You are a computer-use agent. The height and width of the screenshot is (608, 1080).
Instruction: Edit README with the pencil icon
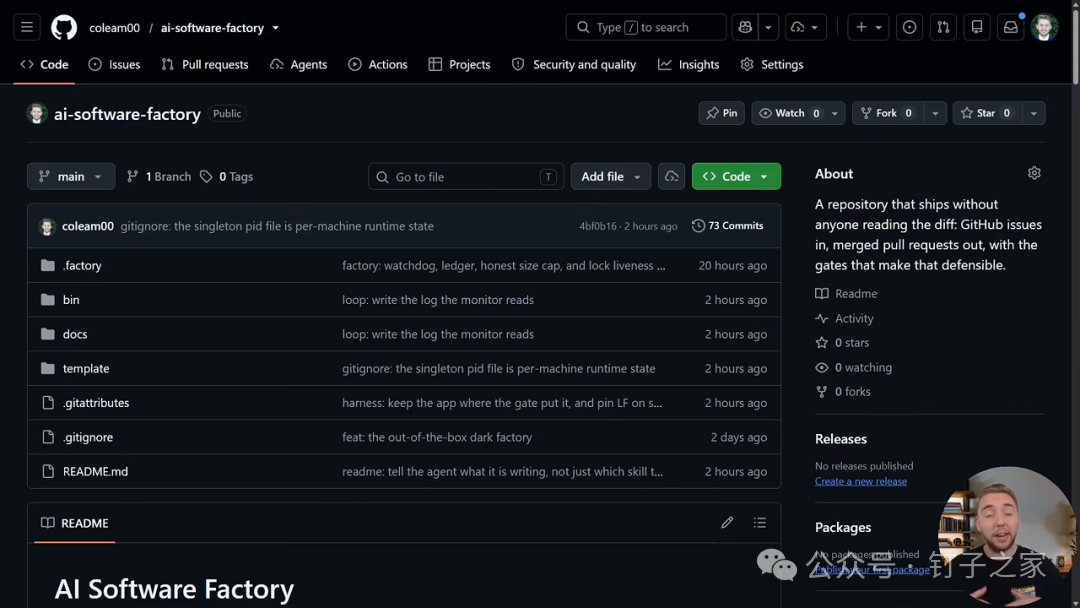coord(727,523)
